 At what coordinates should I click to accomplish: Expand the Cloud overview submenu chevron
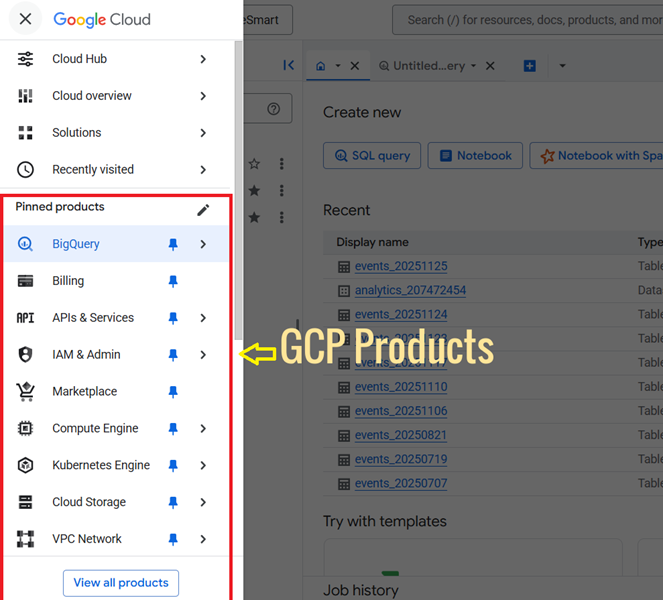tap(203, 96)
